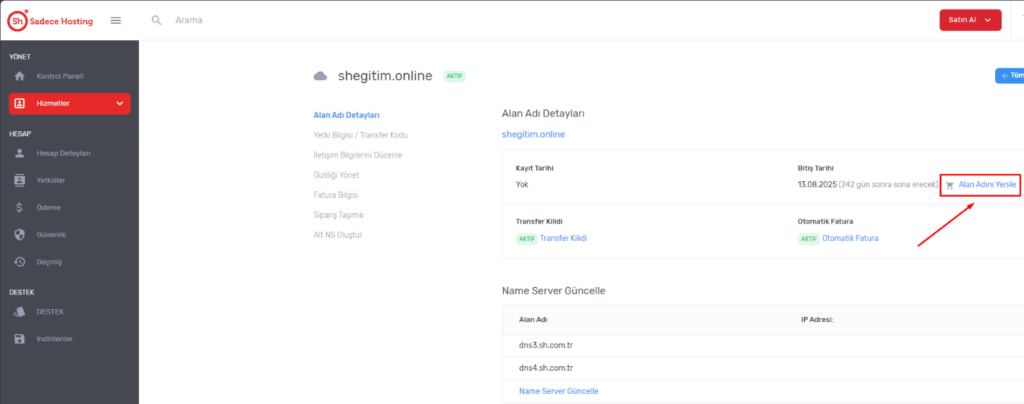This screenshot has height=404, width=1024.
Task: Click the 13.08.2025 expiry date
Action: tap(817, 185)
